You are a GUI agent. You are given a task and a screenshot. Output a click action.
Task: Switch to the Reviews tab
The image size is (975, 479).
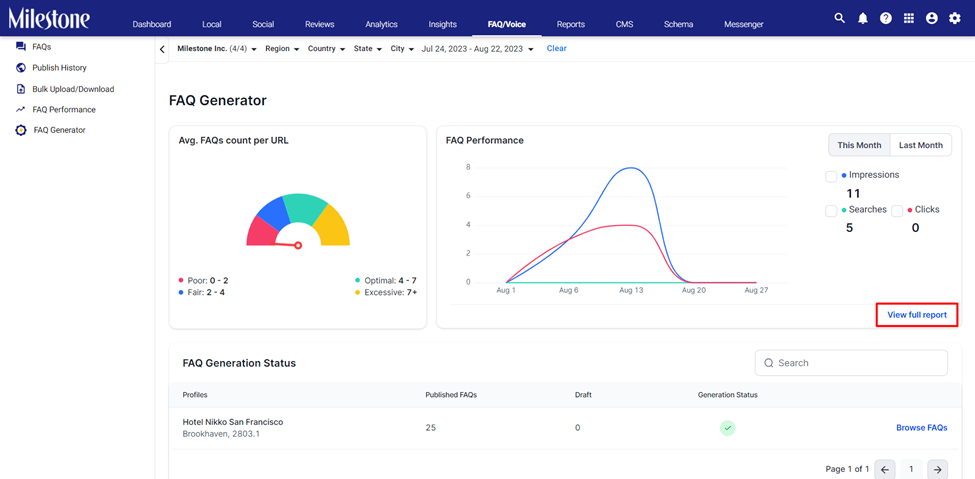(x=320, y=24)
